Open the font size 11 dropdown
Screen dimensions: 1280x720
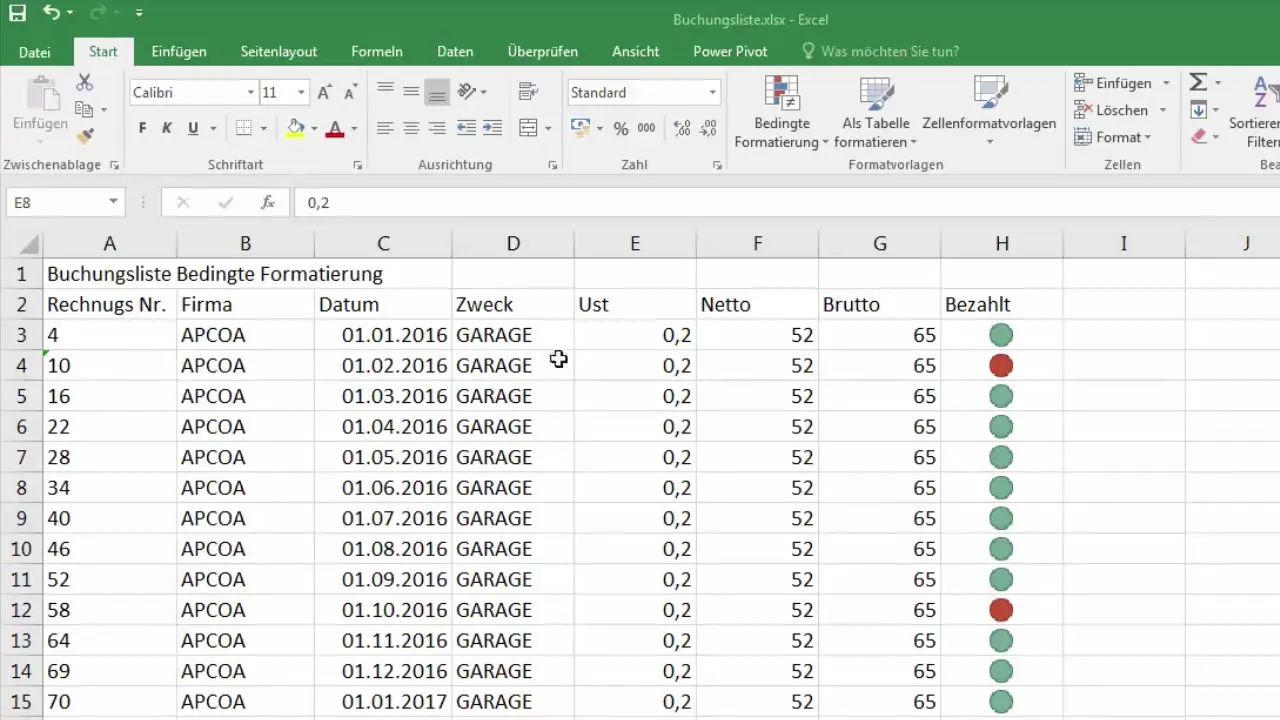(x=301, y=93)
